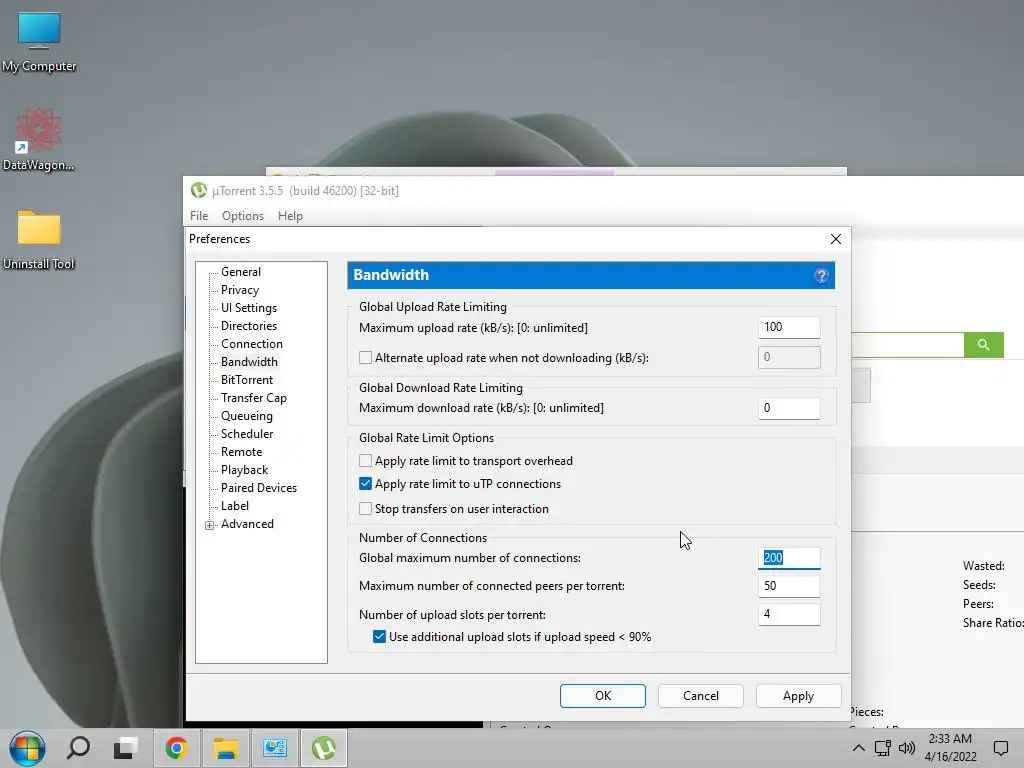Open the Help menu
1024x768 pixels.
[290, 216]
